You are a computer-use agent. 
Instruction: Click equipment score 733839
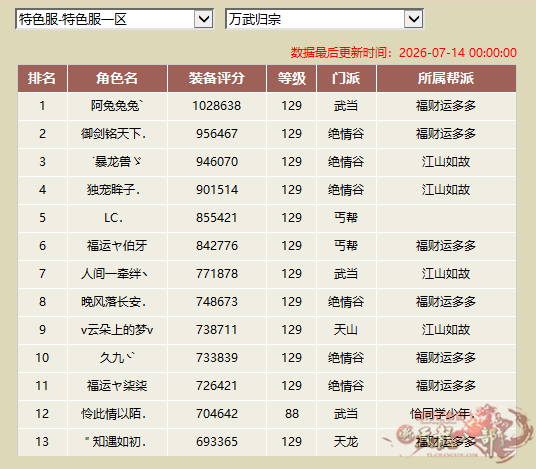tap(216, 358)
